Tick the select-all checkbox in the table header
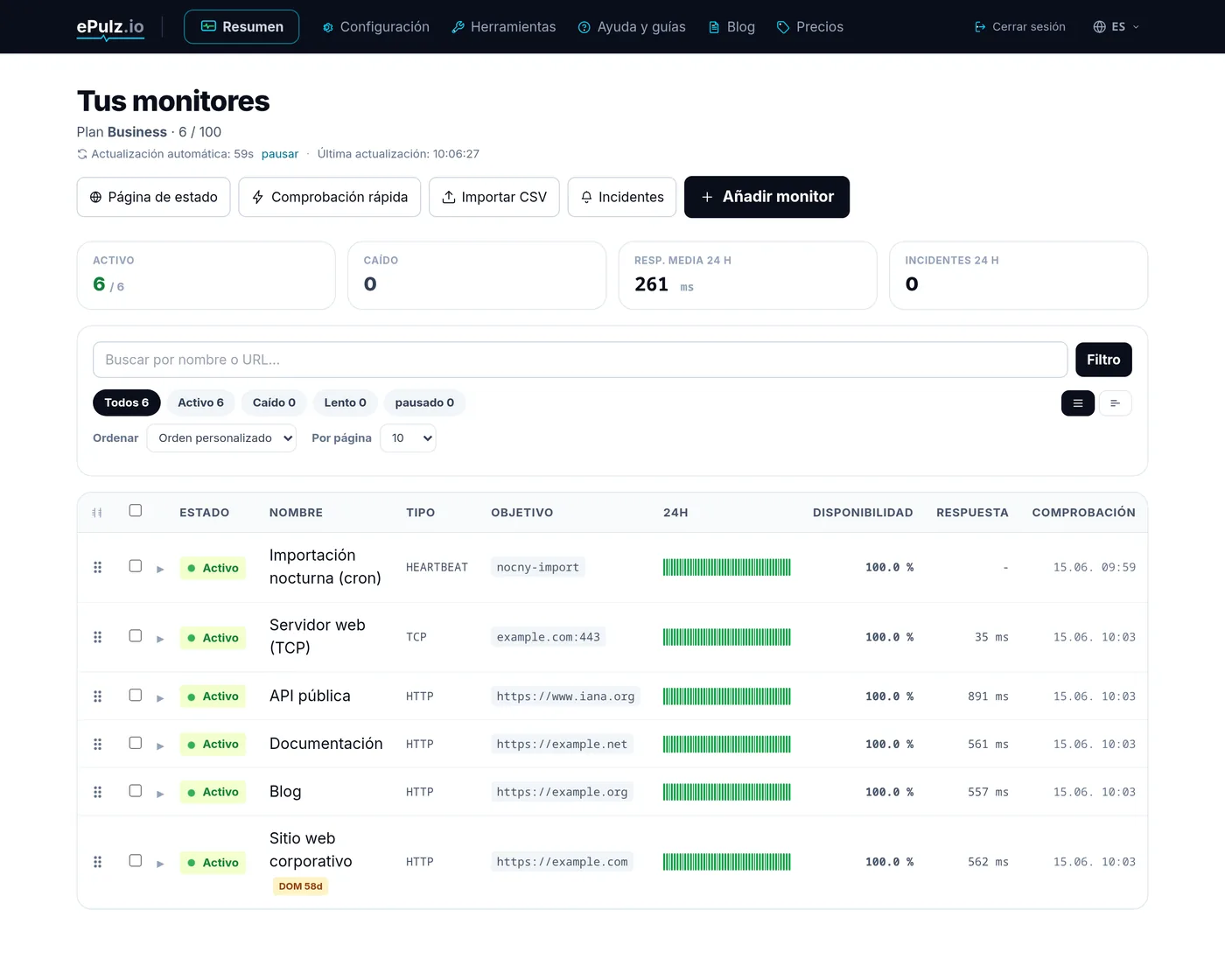The image size is (1225, 980). (136, 511)
